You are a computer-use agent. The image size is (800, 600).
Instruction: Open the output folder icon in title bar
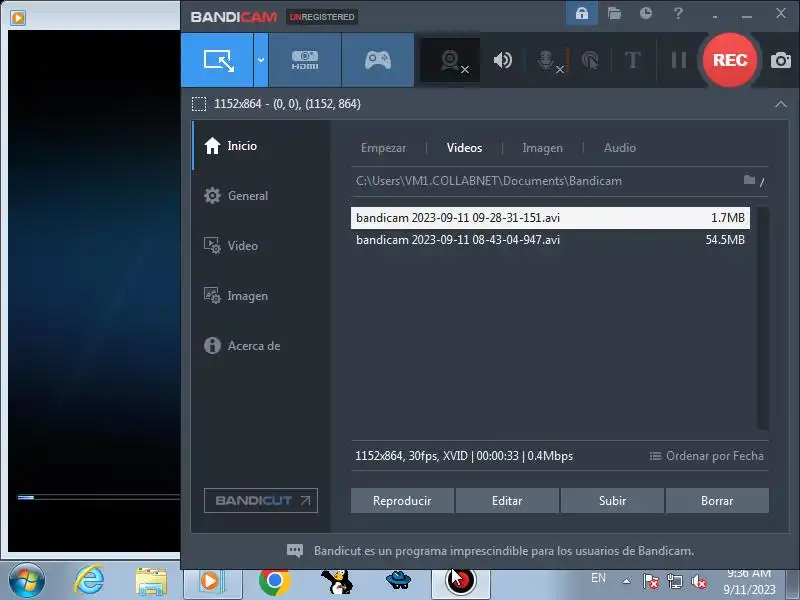click(x=614, y=13)
